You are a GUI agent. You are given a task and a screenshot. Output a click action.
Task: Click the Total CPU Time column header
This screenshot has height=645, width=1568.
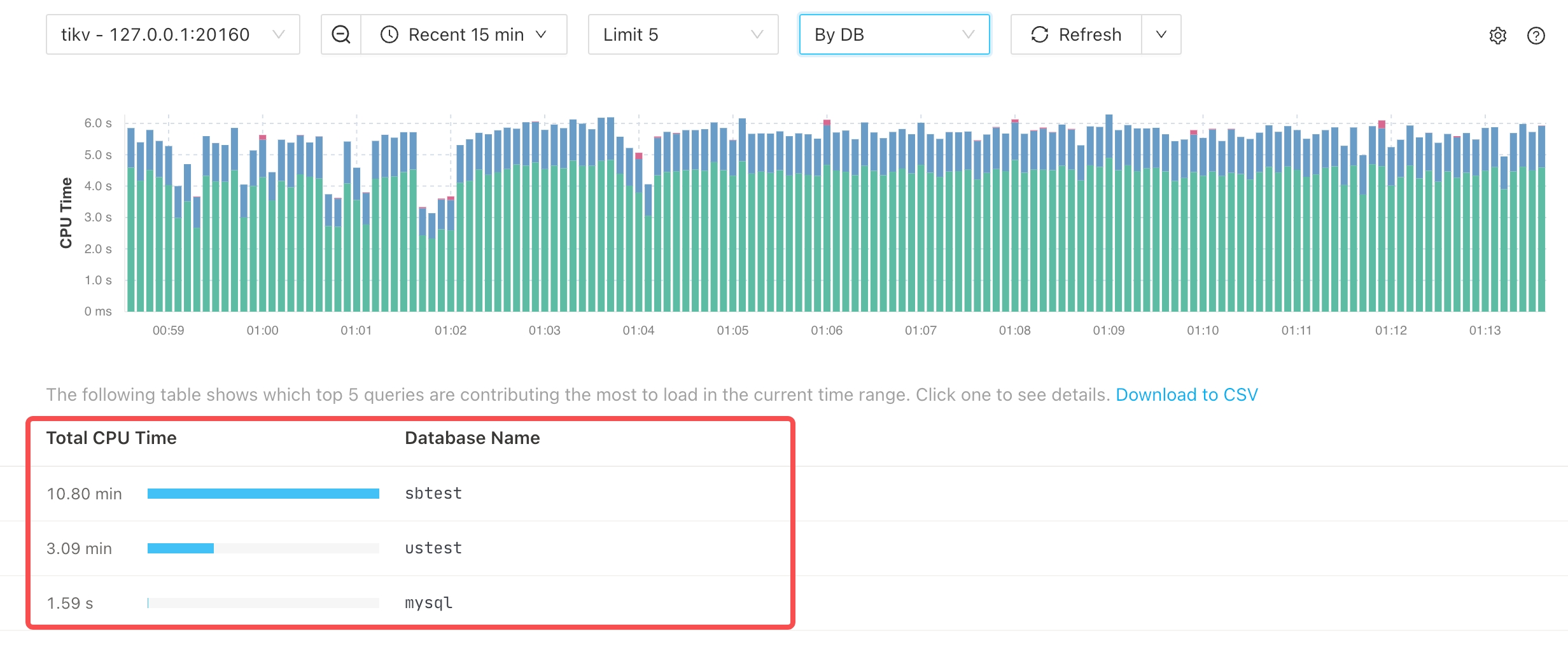(x=111, y=438)
